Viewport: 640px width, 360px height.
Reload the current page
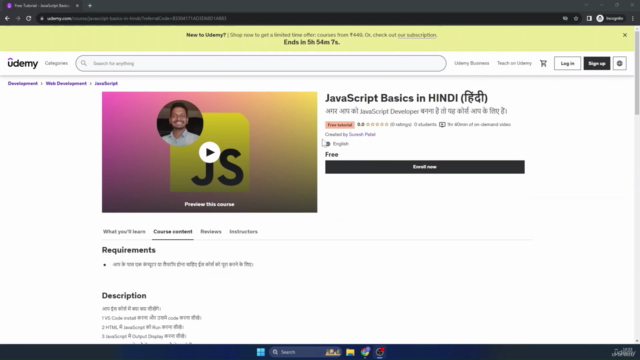click(x=29, y=18)
